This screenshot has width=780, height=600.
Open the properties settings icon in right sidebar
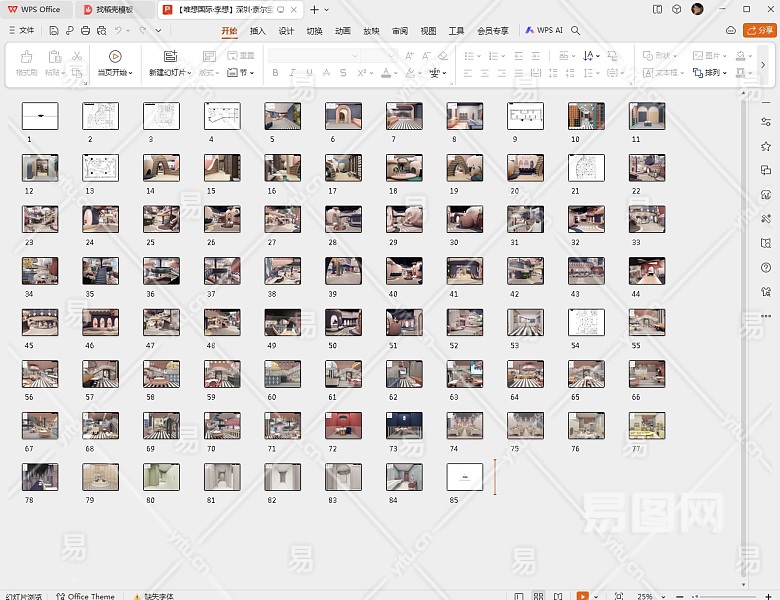[766, 122]
